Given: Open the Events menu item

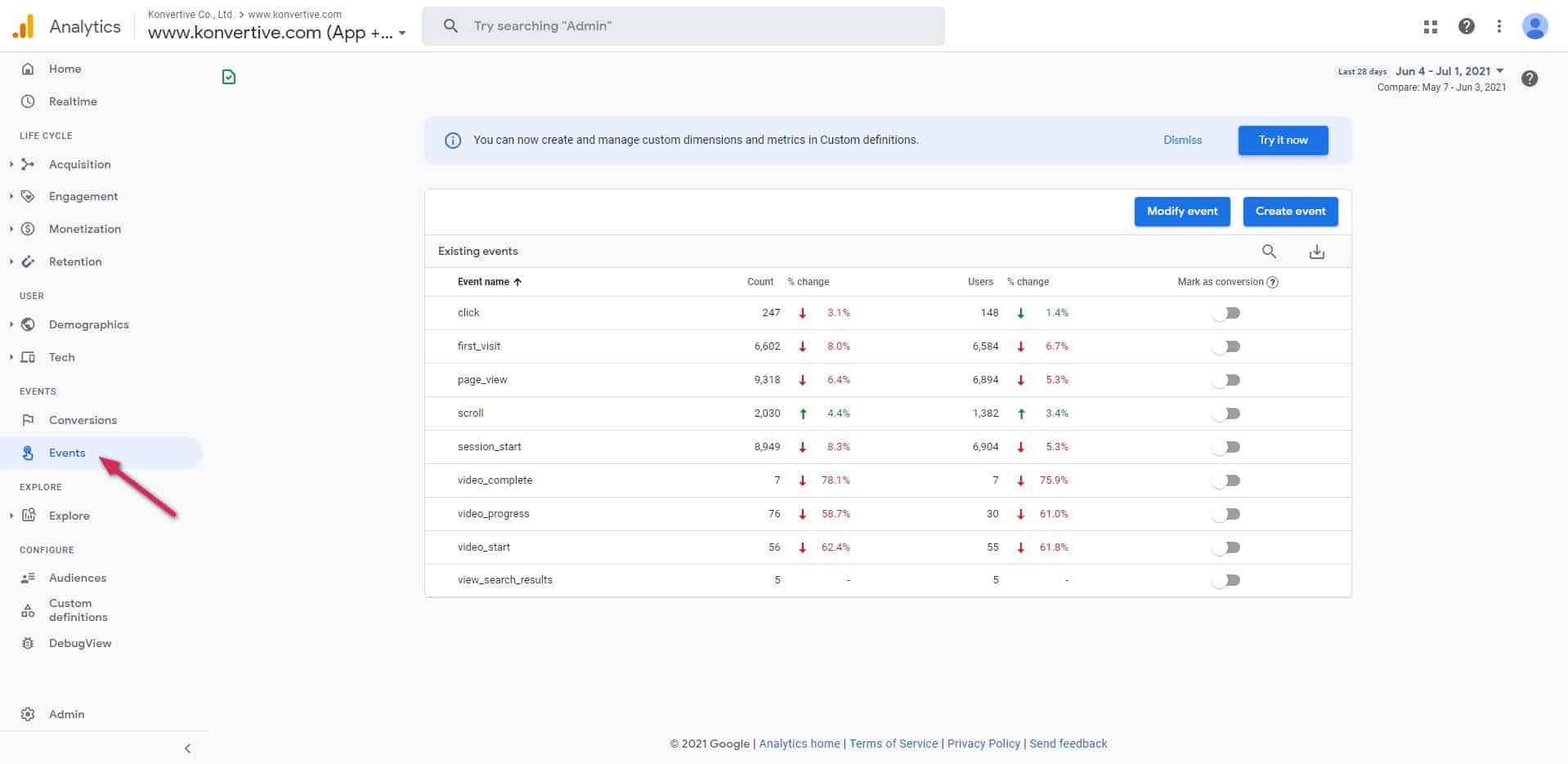Looking at the screenshot, I should click(101, 453).
